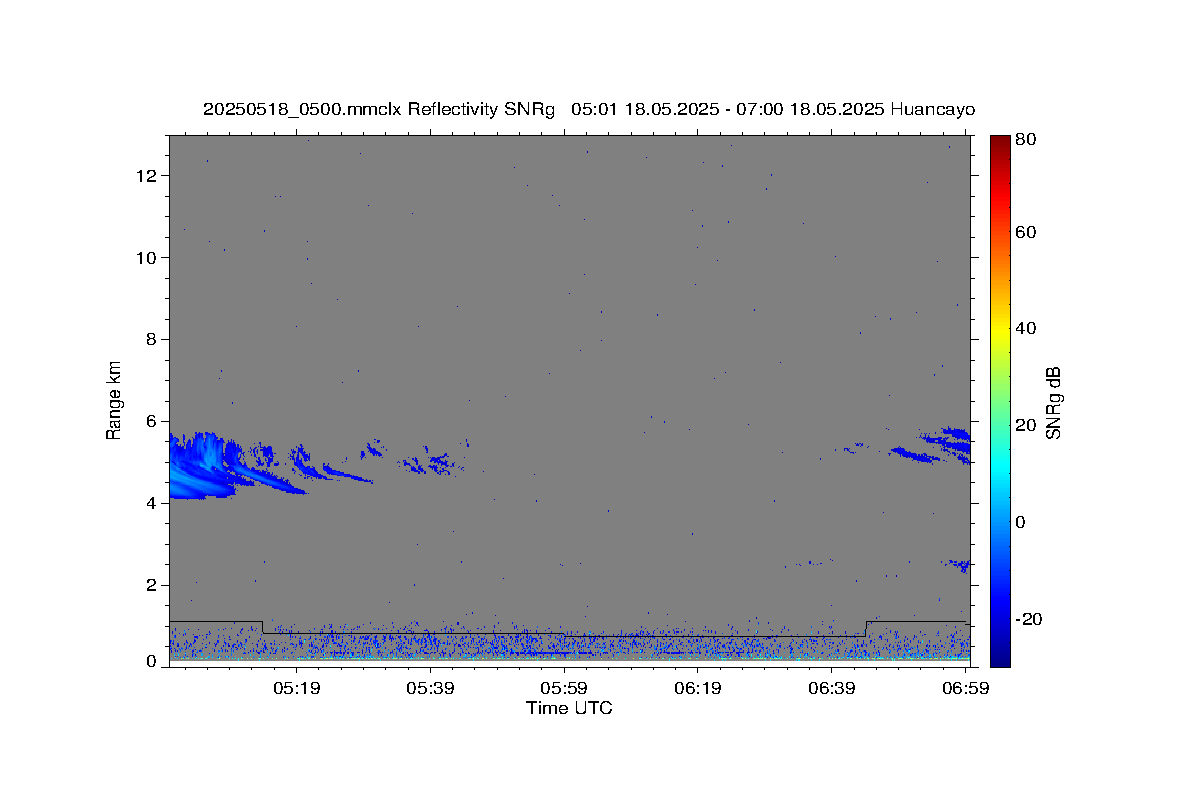Click the colorbar value -20
Screen dimensions: 1200x800
pos(1027,619)
